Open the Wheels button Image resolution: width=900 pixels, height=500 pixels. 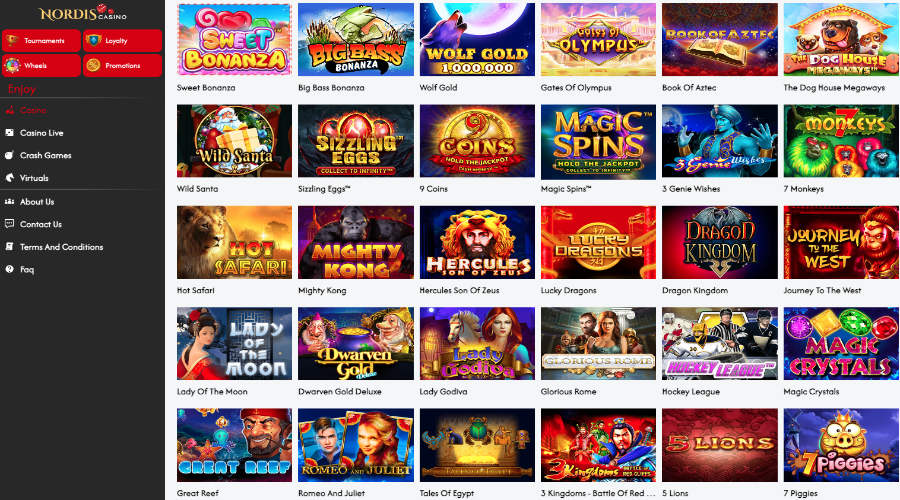[41, 65]
